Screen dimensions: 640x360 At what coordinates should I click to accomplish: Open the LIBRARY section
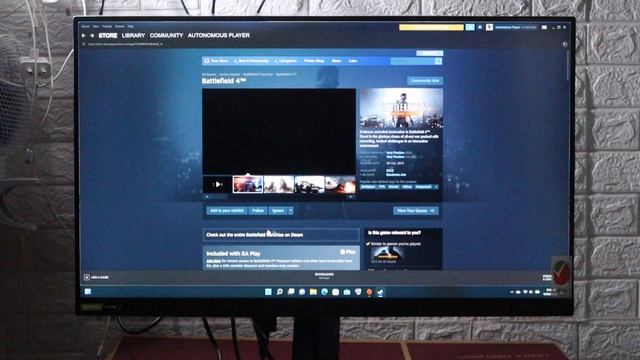tap(133, 36)
